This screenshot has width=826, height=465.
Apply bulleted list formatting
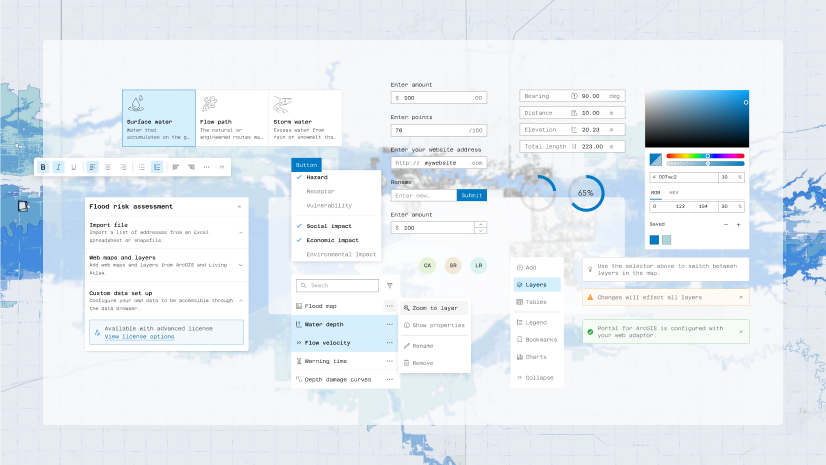click(142, 167)
